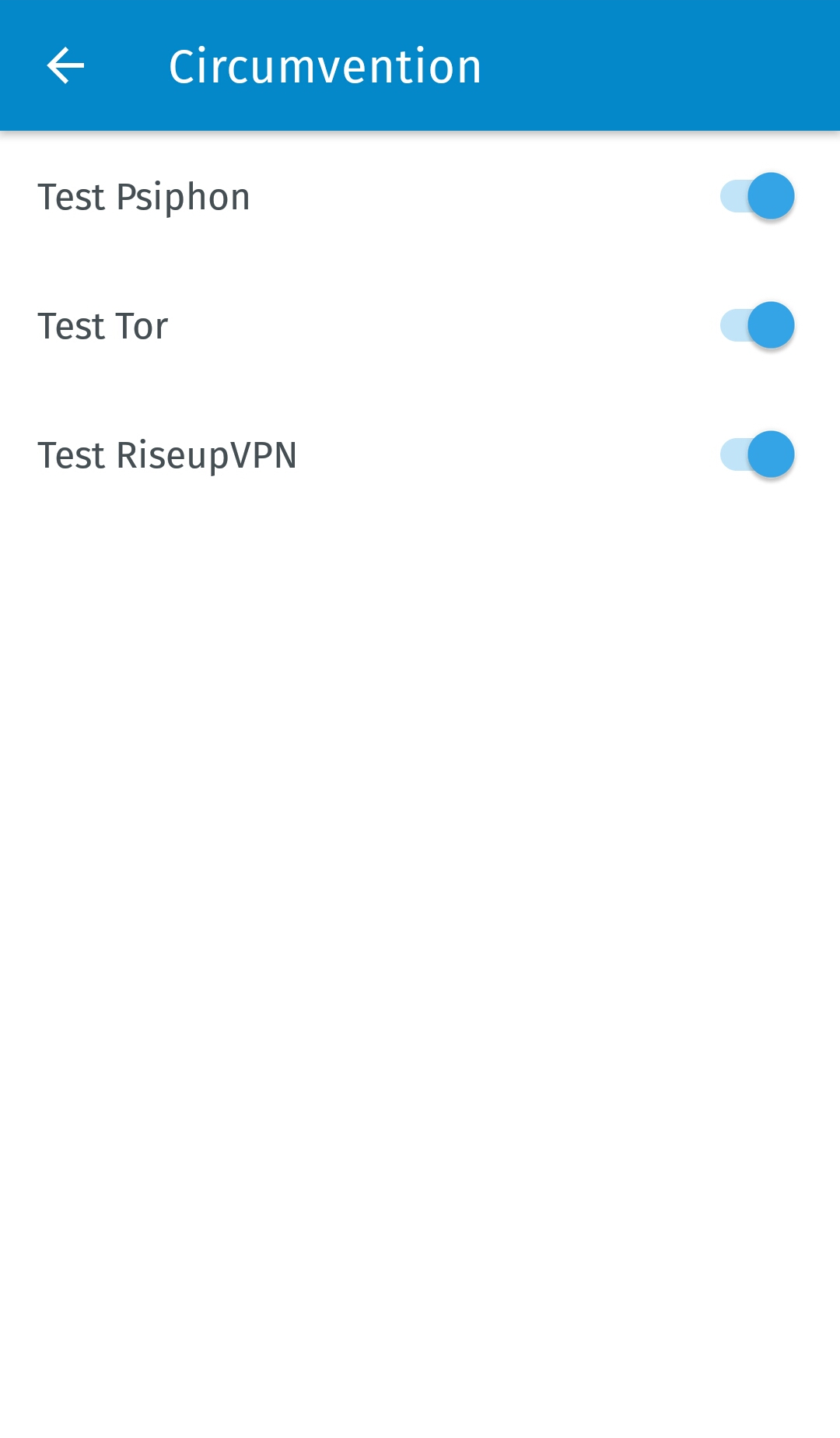Disable the Test Psiphon switch

(x=757, y=196)
